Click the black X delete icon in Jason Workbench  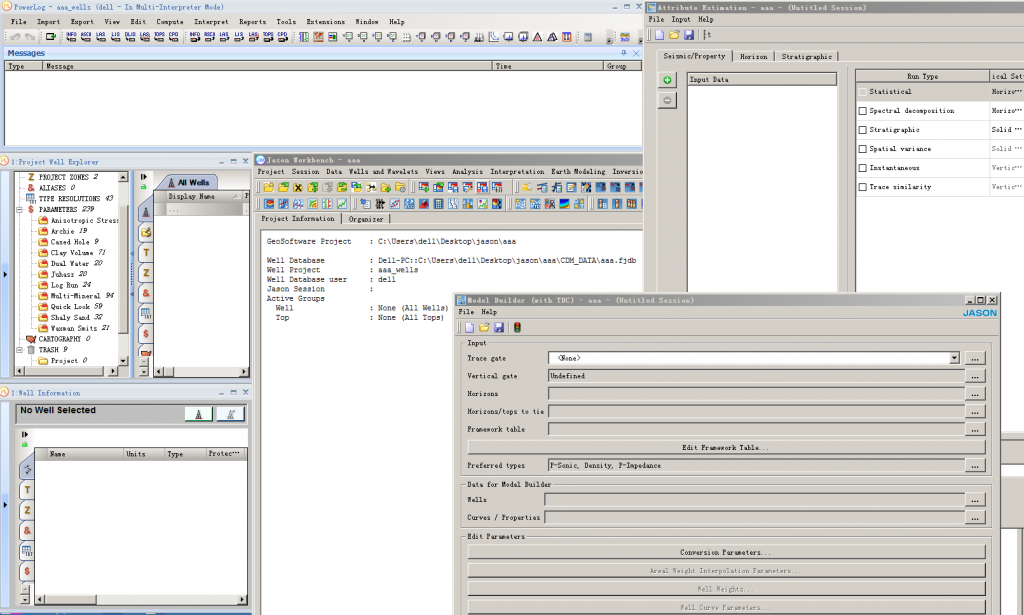(x=298, y=187)
